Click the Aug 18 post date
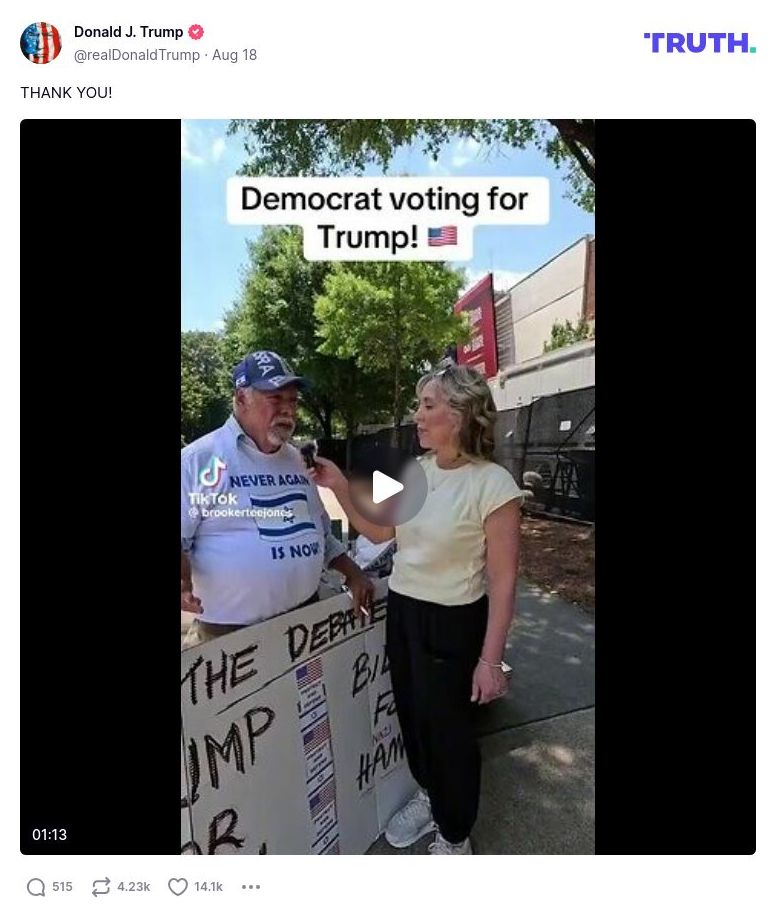The image size is (777, 917). (234, 55)
